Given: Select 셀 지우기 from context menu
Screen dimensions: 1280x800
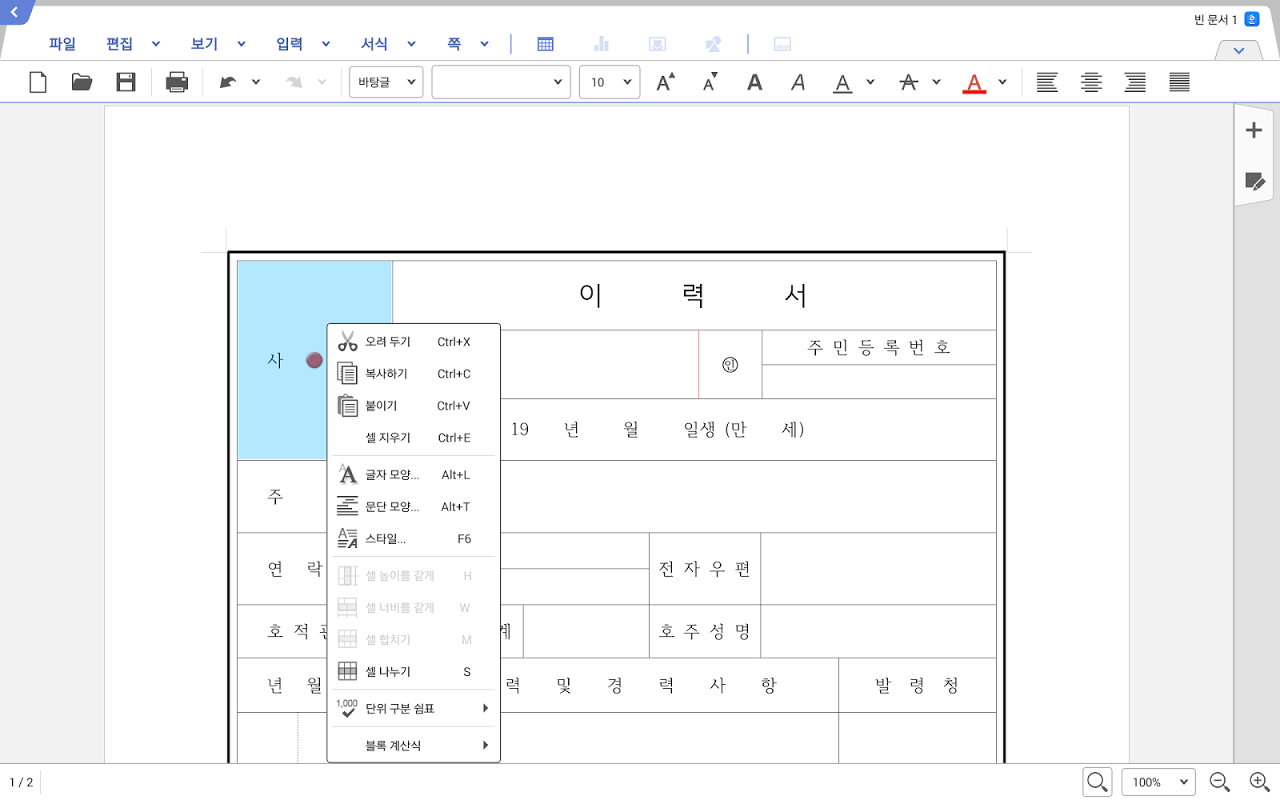Looking at the screenshot, I should [414, 438].
